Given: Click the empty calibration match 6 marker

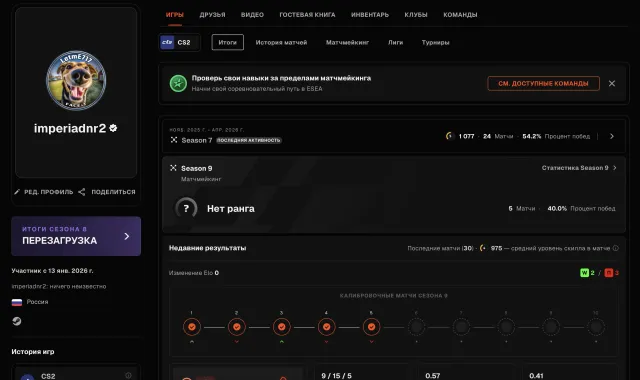Looking at the screenshot, I should click(416, 327).
